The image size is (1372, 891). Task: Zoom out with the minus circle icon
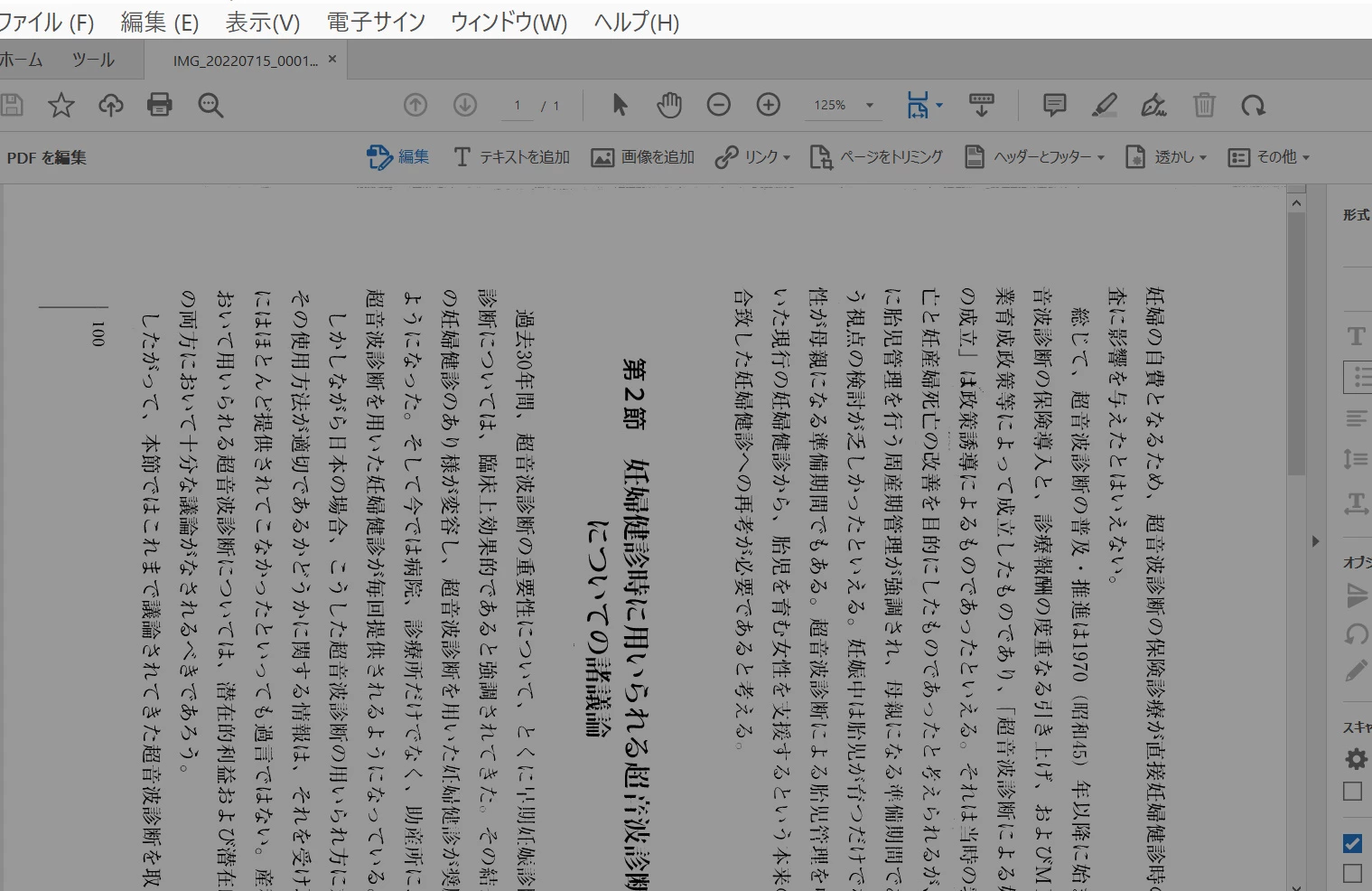point(719,105)
